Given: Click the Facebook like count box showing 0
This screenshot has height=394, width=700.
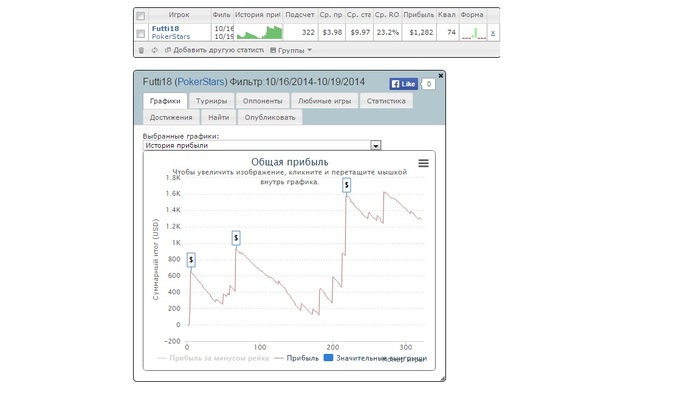Looking at the screenshot, I should tap(429, 84).
